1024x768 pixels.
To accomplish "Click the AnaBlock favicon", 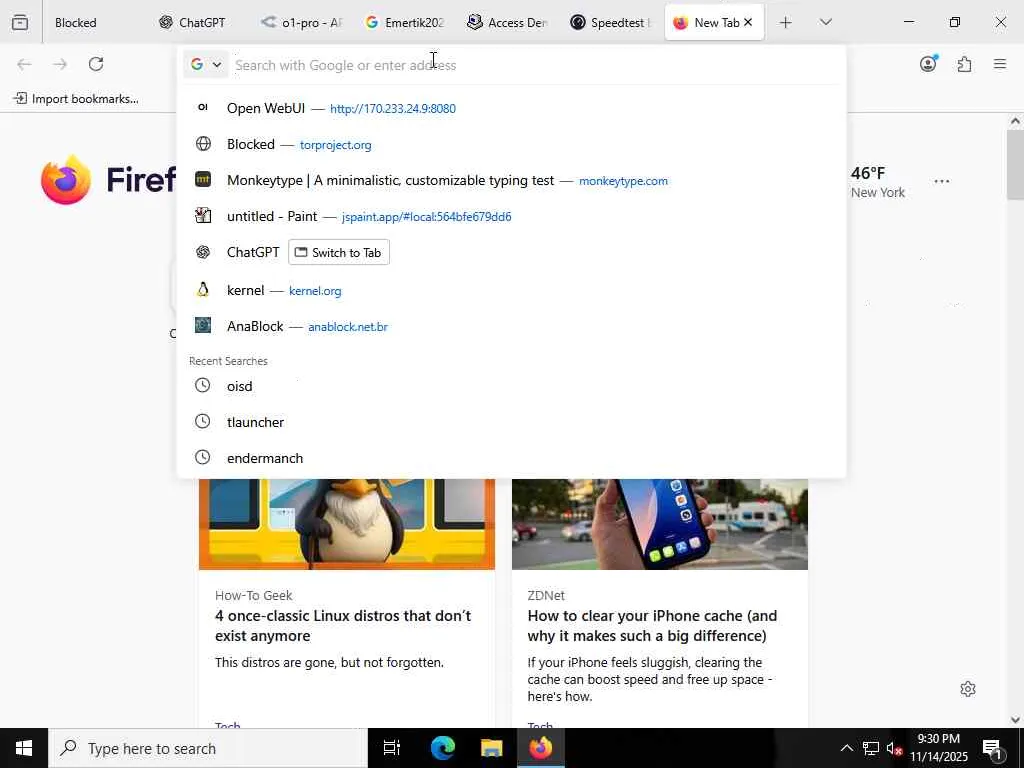I will tap(203, 325).
